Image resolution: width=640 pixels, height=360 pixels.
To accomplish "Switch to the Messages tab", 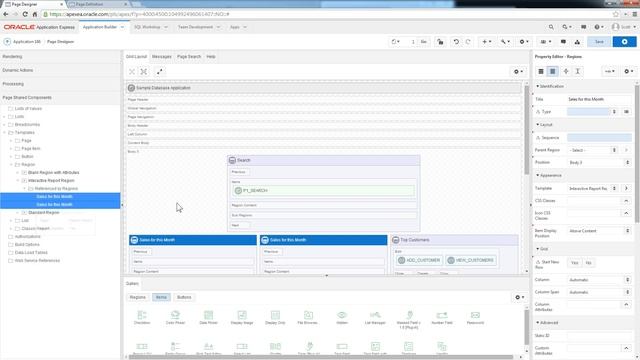I will tap(162, 56).
